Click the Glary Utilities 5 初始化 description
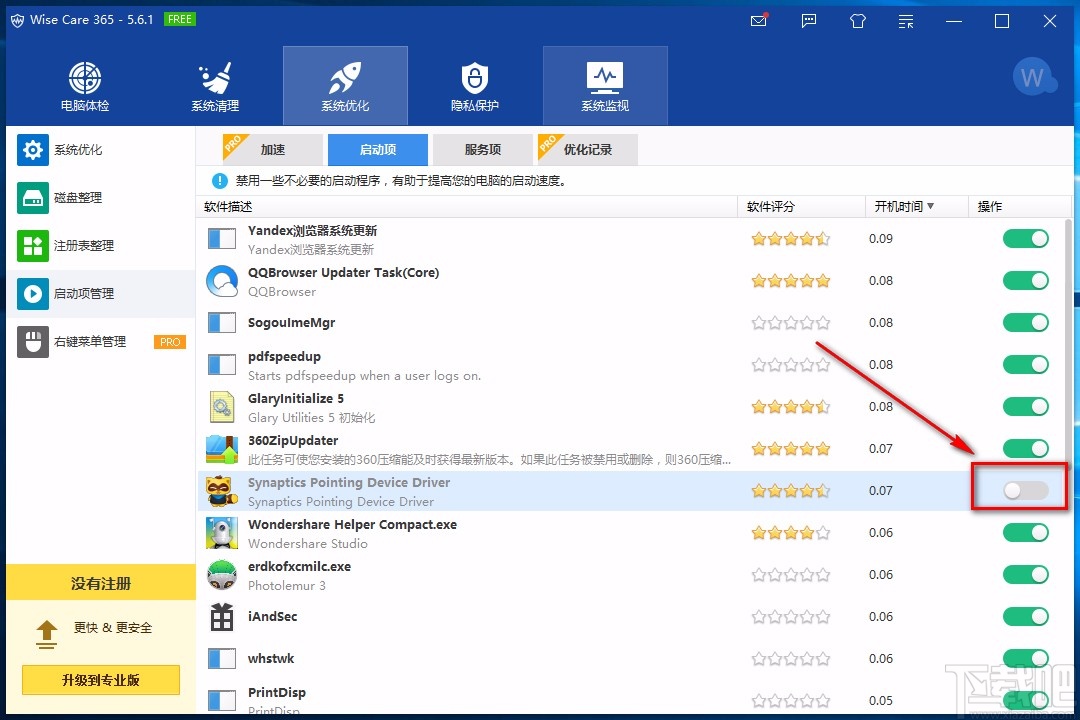The height and width of the screenshot is (720, 1080). [311, 418]
